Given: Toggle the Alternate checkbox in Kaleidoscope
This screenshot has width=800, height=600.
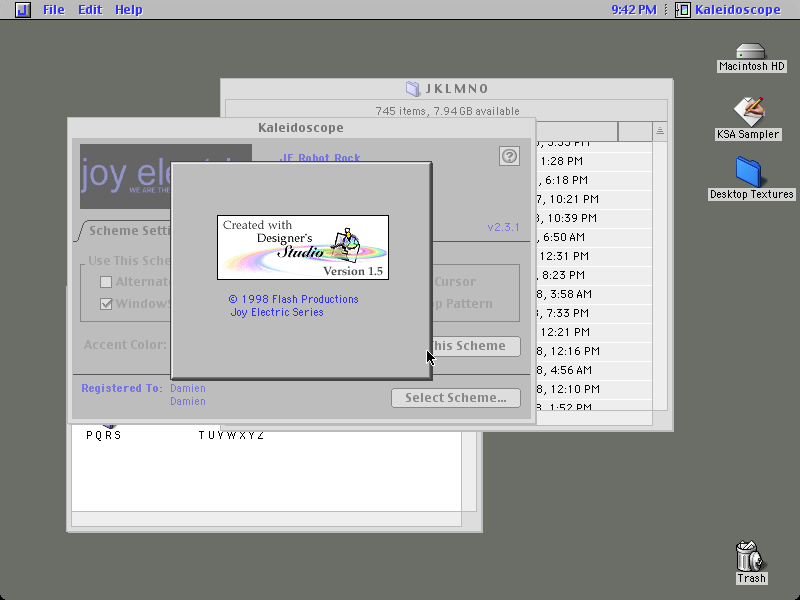Looking at the screenshot, I should click(106, 282).
